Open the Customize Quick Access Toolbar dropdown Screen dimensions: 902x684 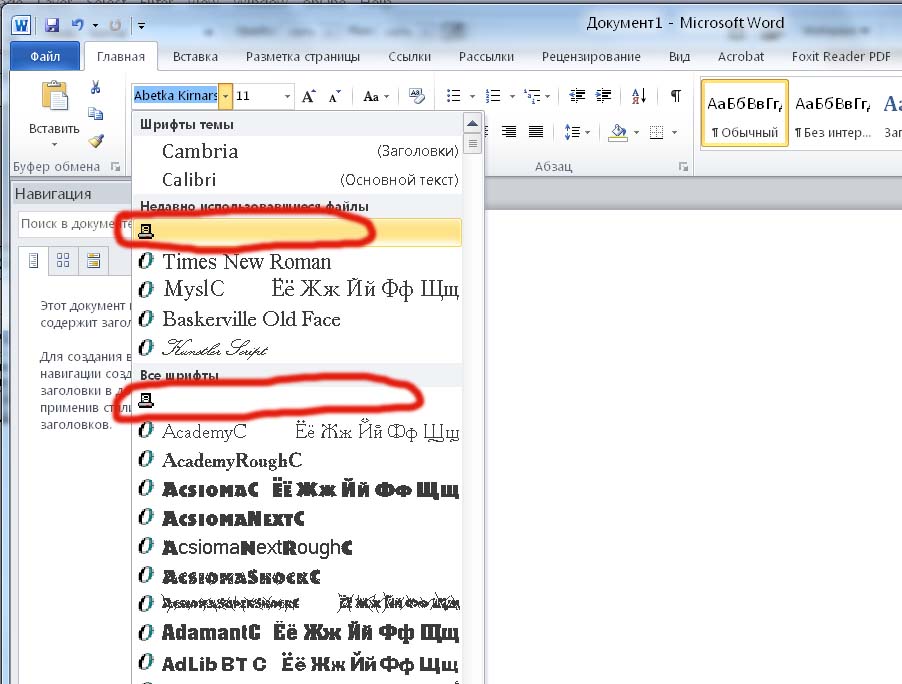(x=141, y=25)
